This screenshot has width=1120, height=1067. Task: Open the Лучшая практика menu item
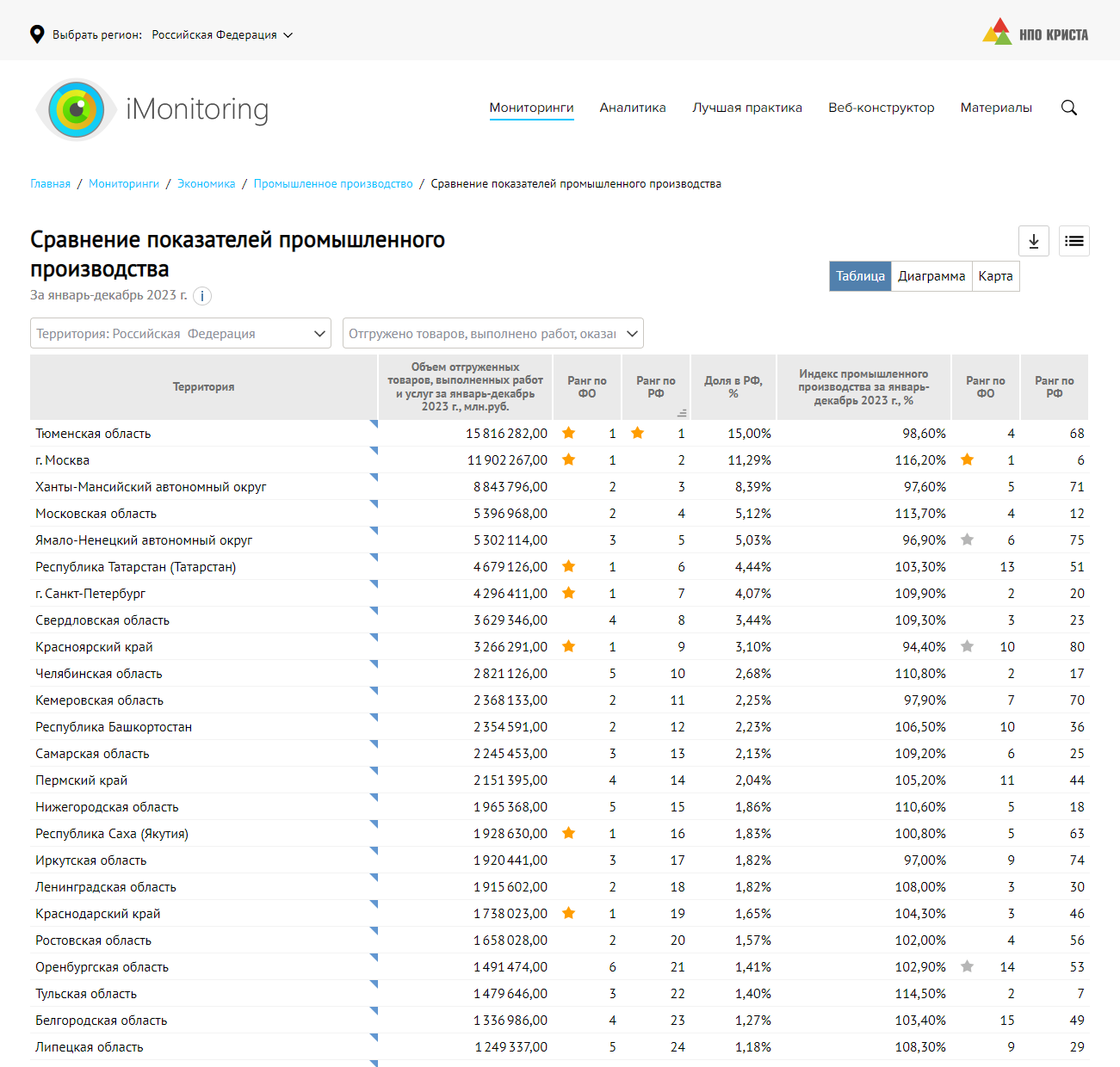tap(746, 108)
